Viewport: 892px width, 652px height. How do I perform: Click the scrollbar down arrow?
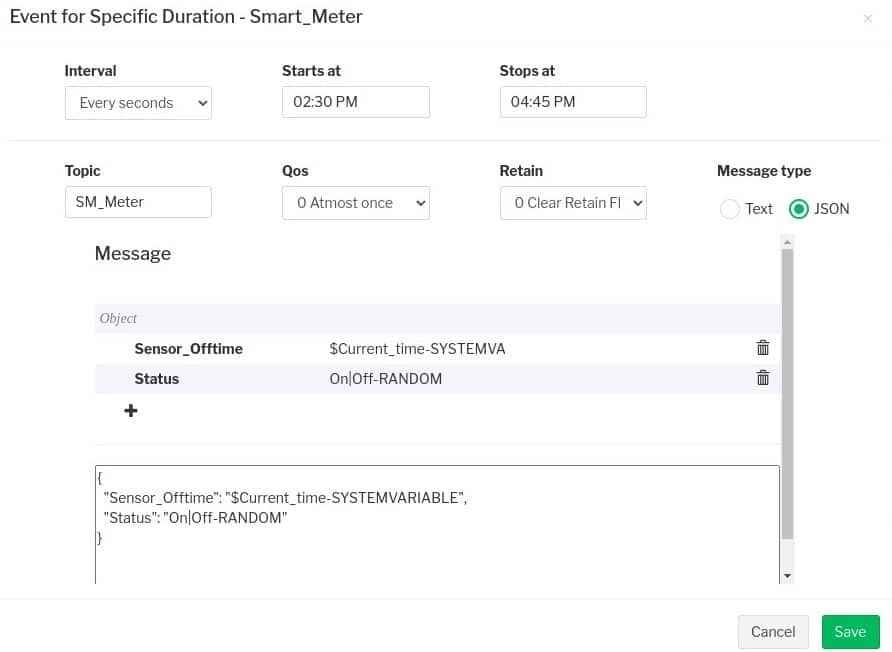787,576
